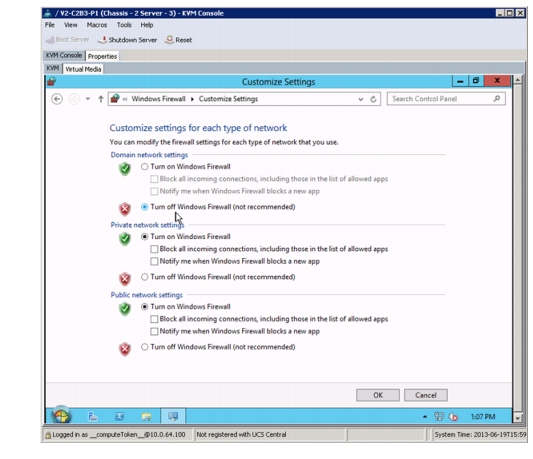Switch to the KVM Console tab

point(64,55)
